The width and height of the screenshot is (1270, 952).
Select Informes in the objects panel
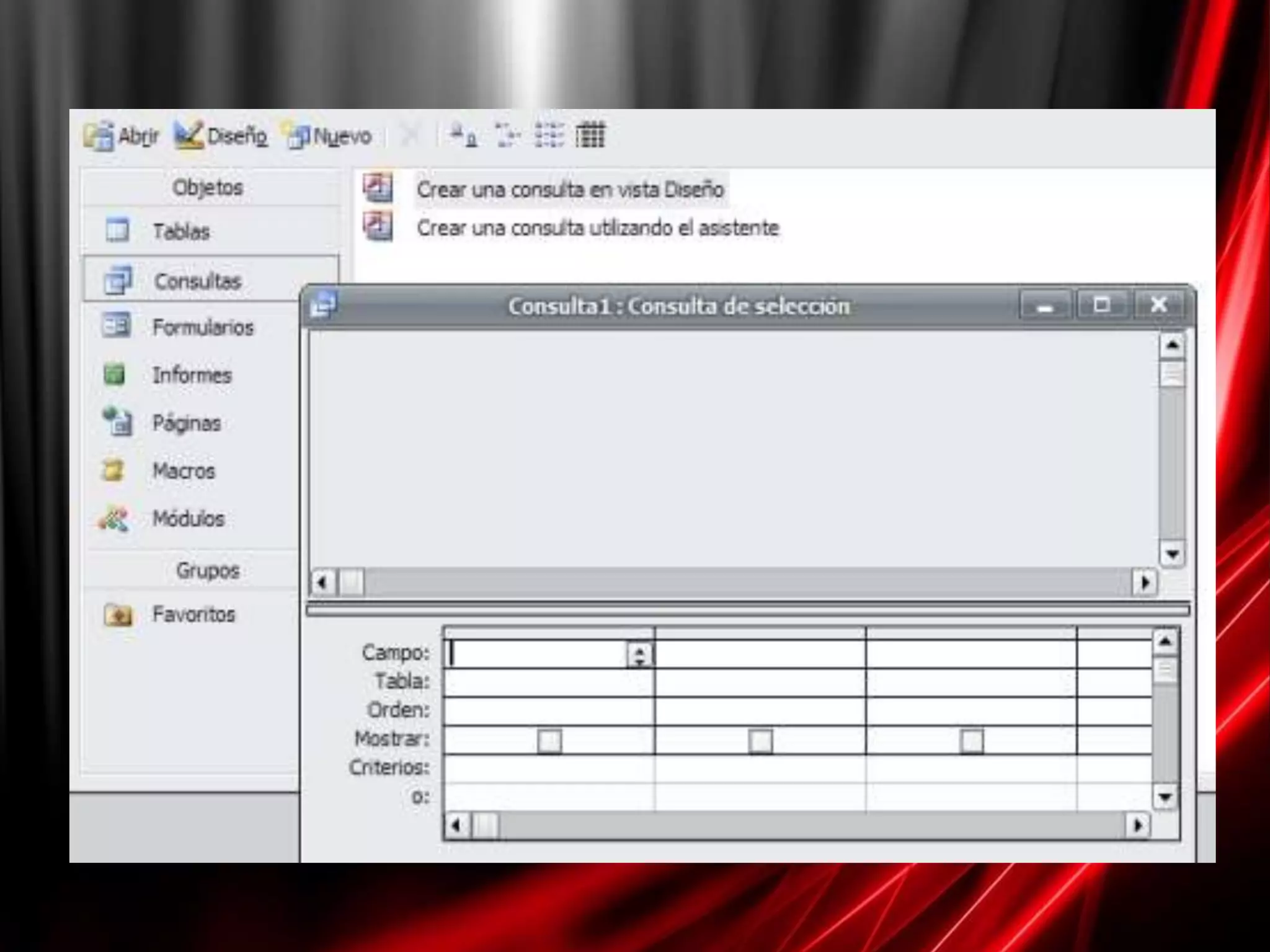click(x=192, y=375)
